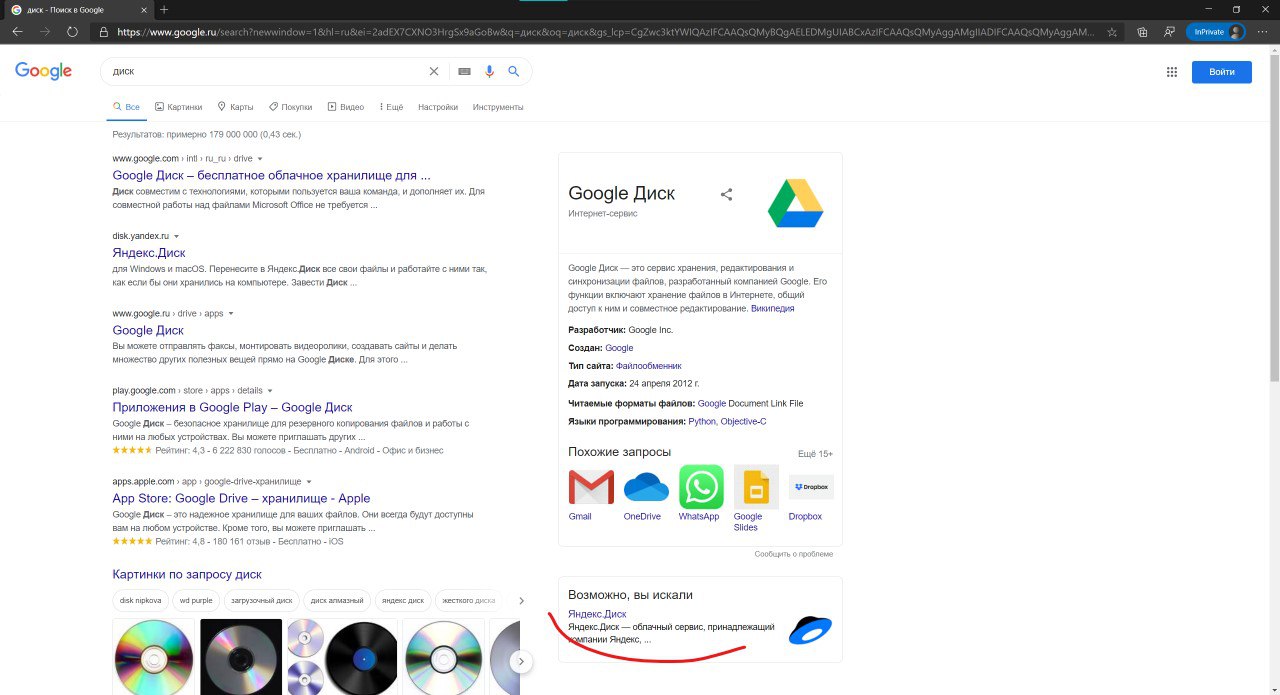Open the Python language link
The height and width of the screenshot is (695, 1280).
click(702, 422)
